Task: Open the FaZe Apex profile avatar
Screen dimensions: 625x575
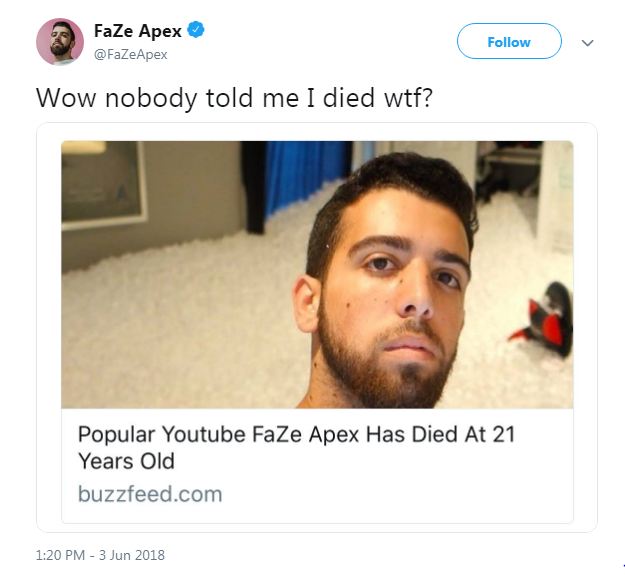Action: coord(60,41)
